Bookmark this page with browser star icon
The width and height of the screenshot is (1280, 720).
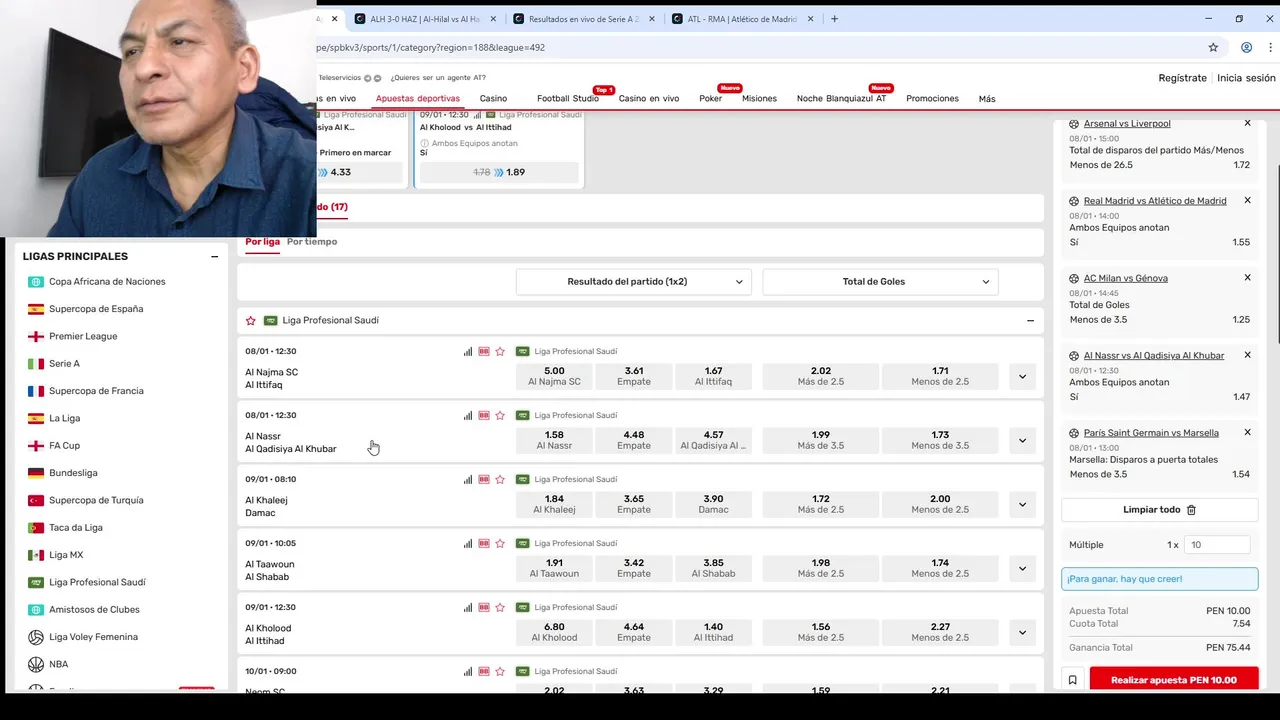[x=1213, y=47]
